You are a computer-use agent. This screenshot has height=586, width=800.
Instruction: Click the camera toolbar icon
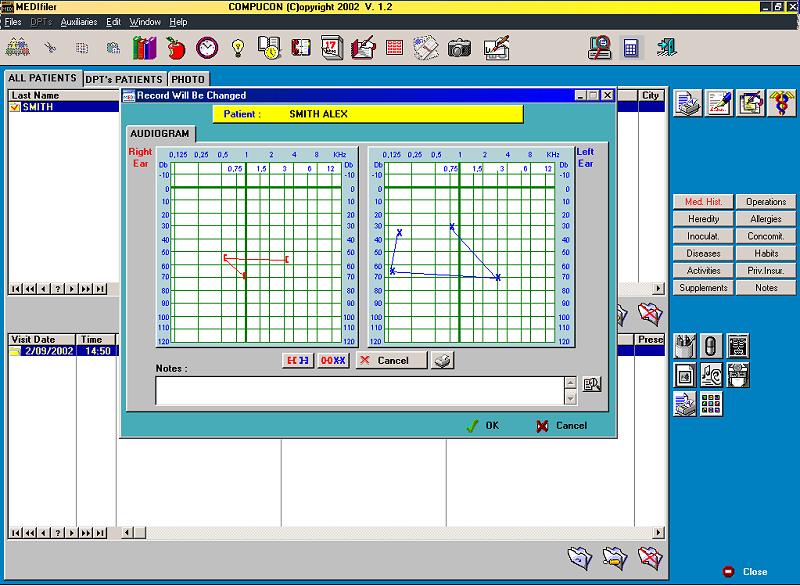459,48
